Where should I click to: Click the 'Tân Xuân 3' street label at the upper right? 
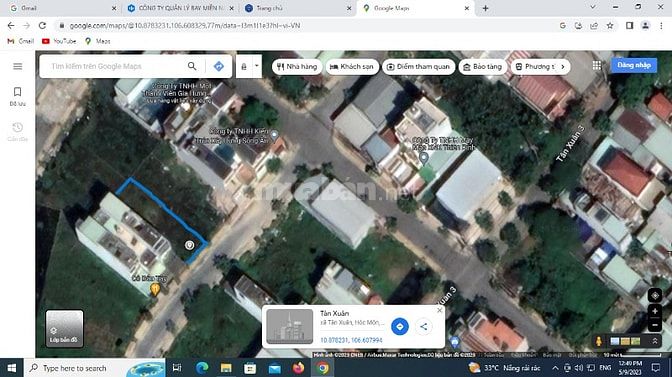pyautogui.click(x=570, y=144)
